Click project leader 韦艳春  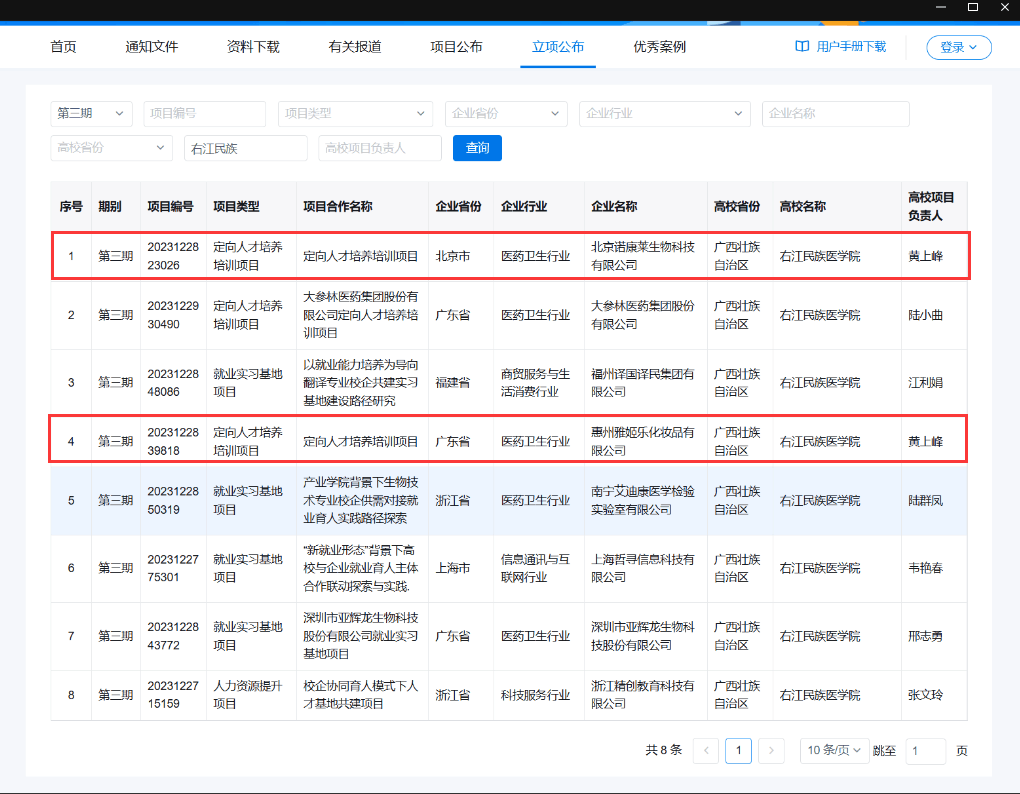coord(925,568)
